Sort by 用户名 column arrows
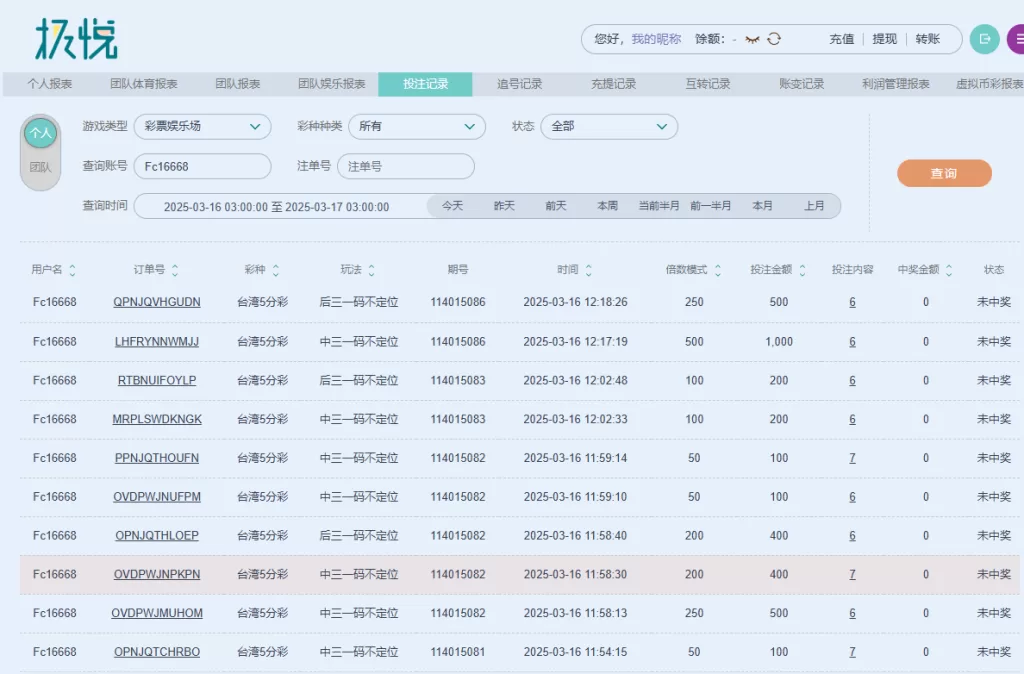Screen dimensions: 1024x674 pyautogui.click(x=72, y=270)
